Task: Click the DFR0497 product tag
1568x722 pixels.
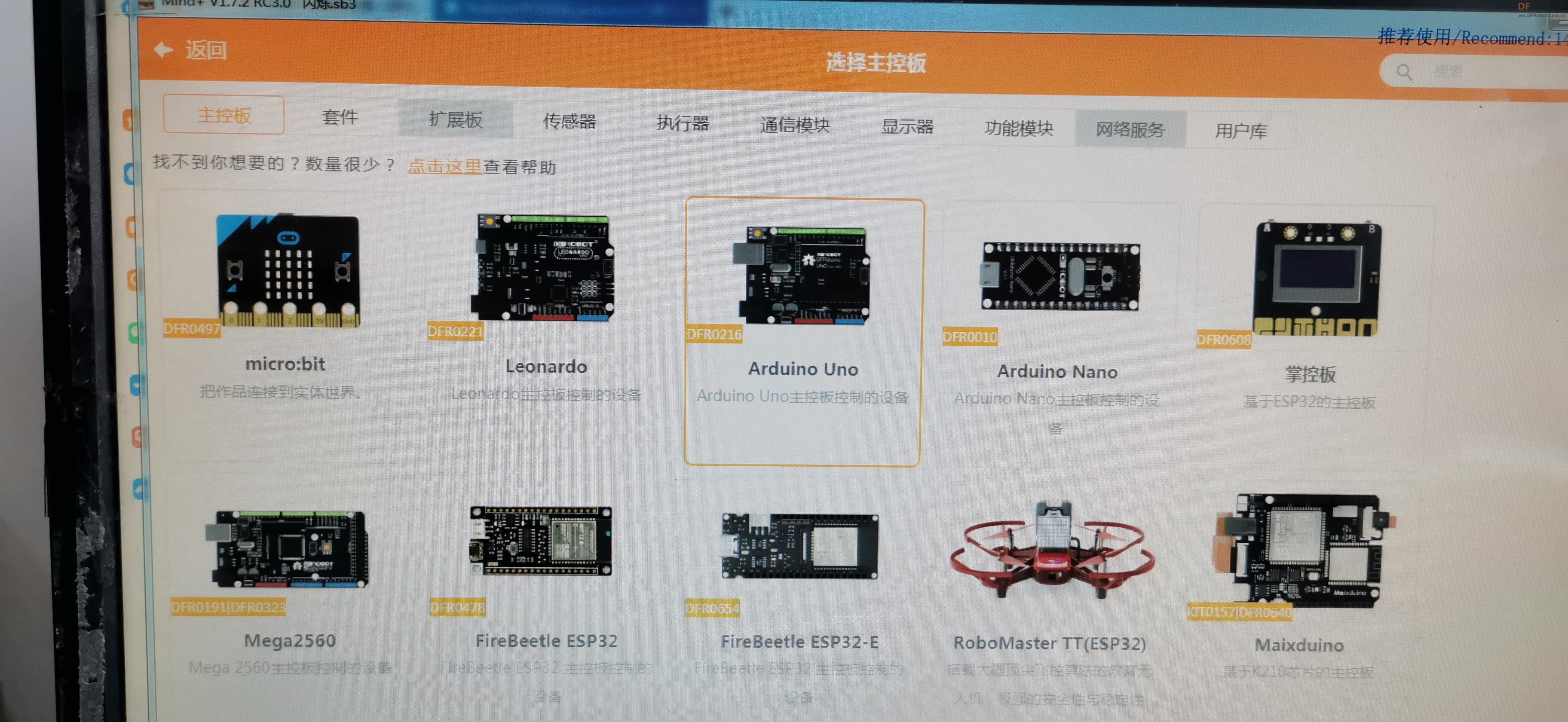Action: (192, 329)
